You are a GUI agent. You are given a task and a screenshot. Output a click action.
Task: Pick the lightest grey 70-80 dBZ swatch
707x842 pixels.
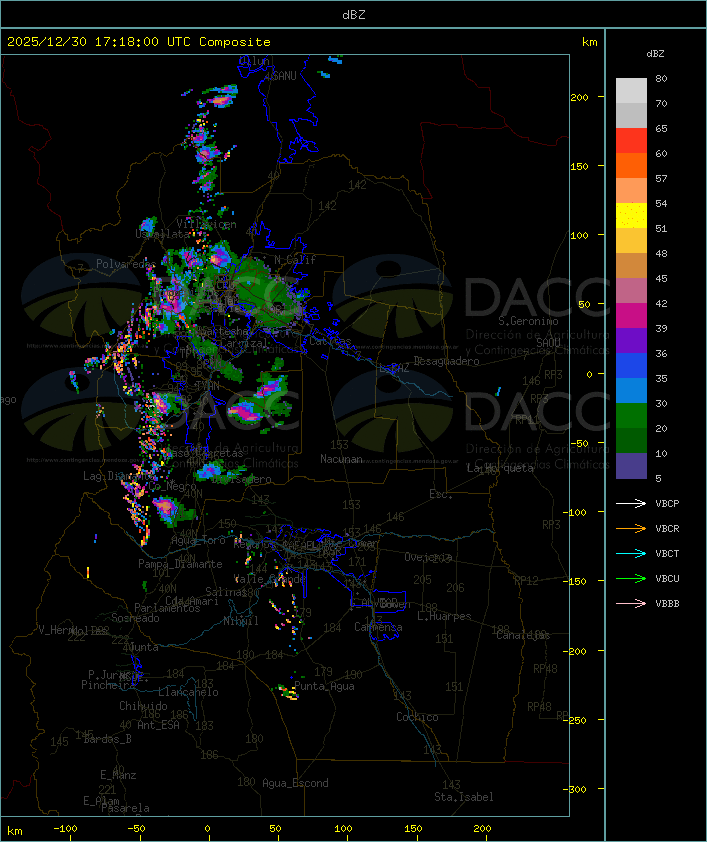click(631, 91)
